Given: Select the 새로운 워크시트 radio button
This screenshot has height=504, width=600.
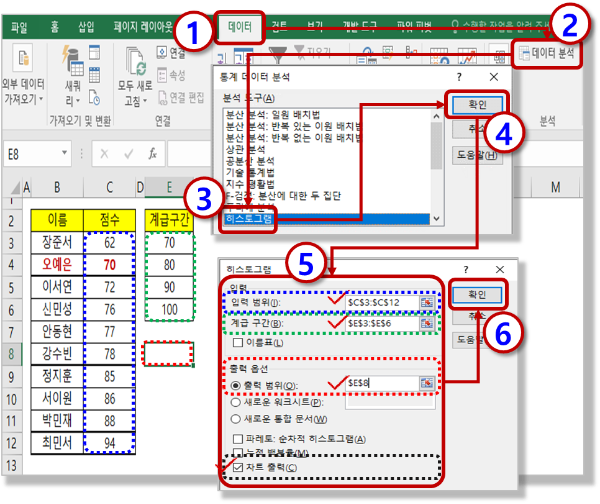Looking at the screenshot, I should click(x=236, y=402).
